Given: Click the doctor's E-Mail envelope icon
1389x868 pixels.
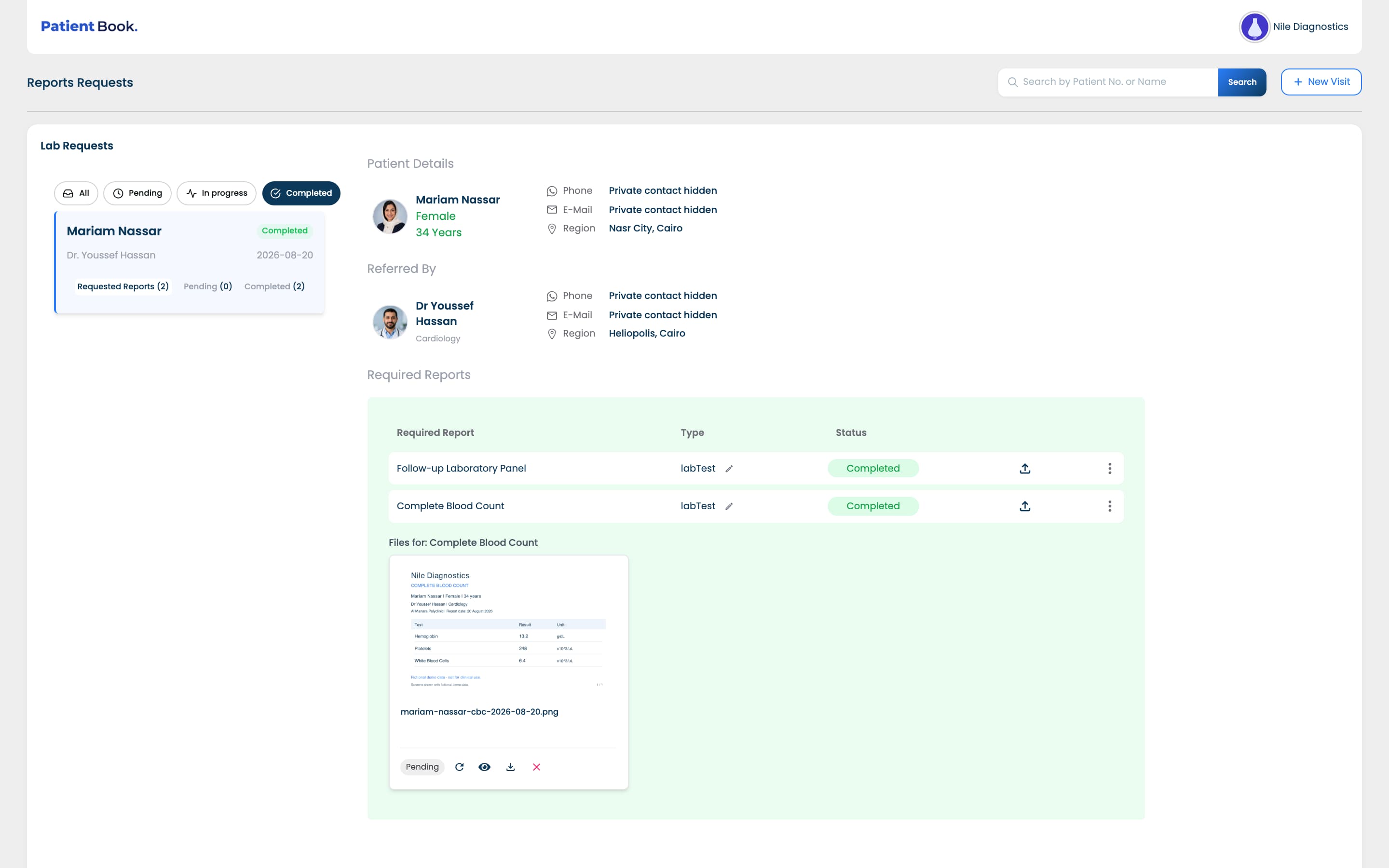Looking at the screenshot, I should pyautogui.click(x=552, y=315).
